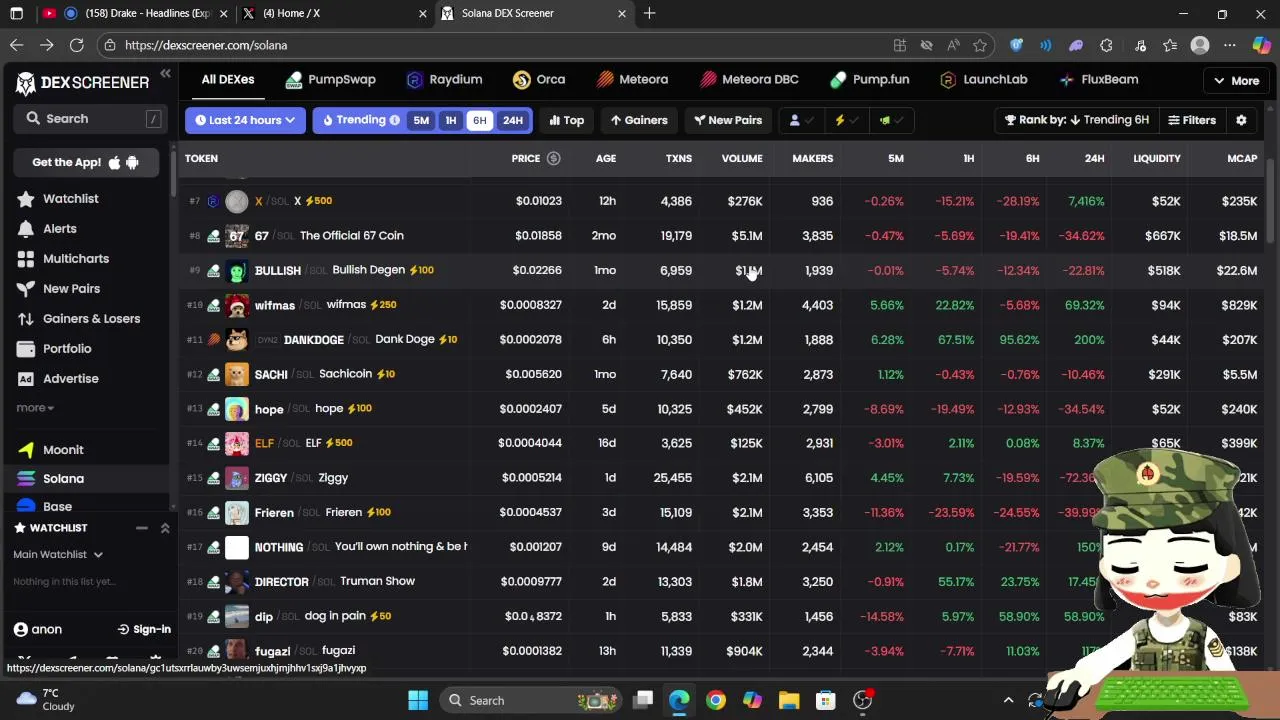Click the anon user profile
The width and height of the screenshot is (1280, 720).
[38, 629]
